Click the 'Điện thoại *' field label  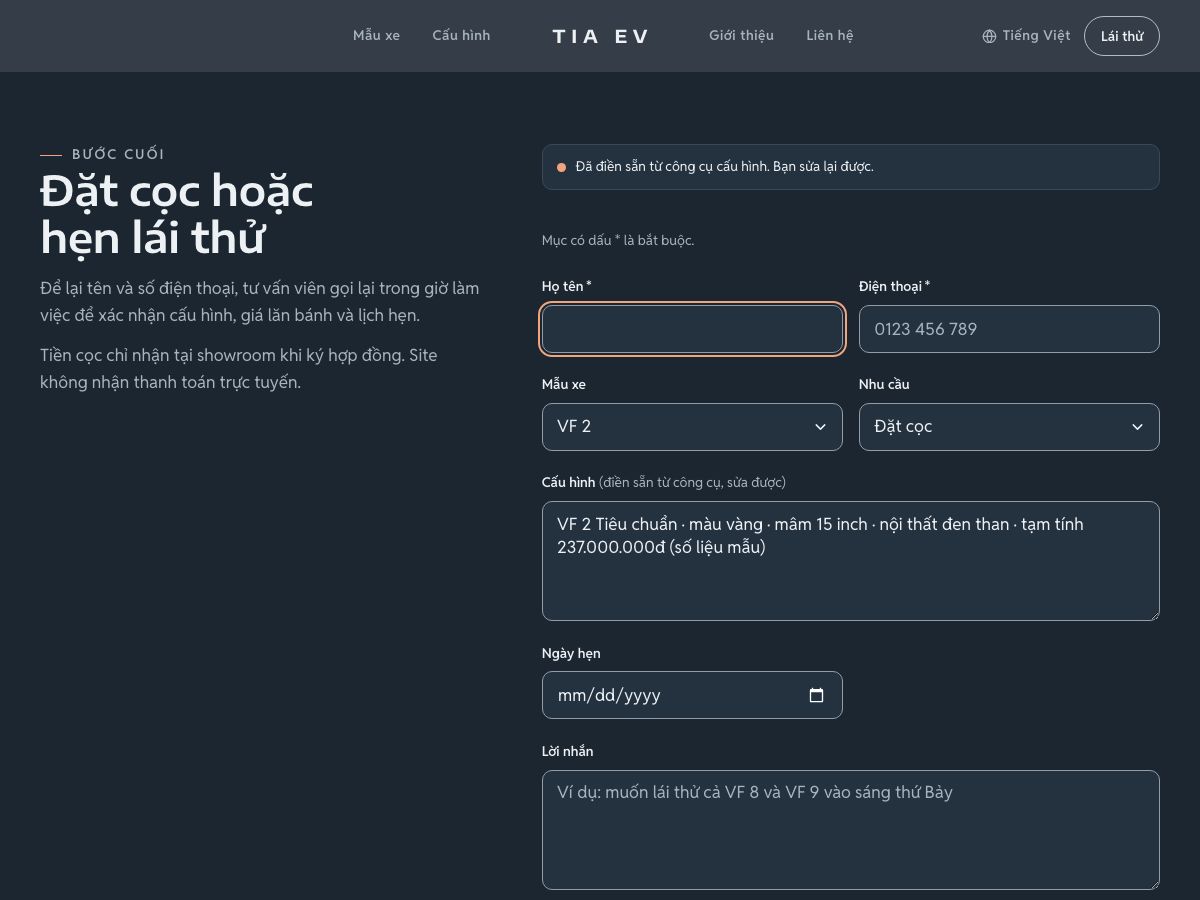click(x=895, y=286)
